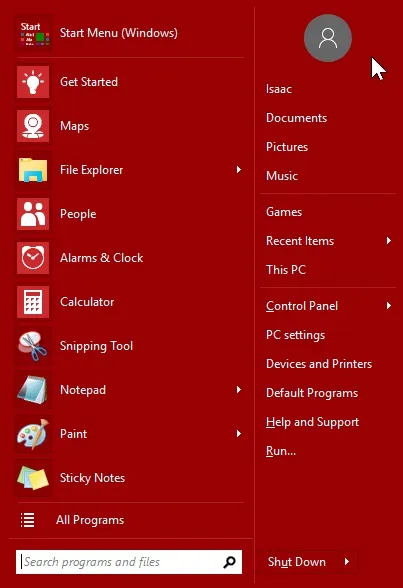
Task: Click the Sticky Notes icon
Action: click(33, 478)
